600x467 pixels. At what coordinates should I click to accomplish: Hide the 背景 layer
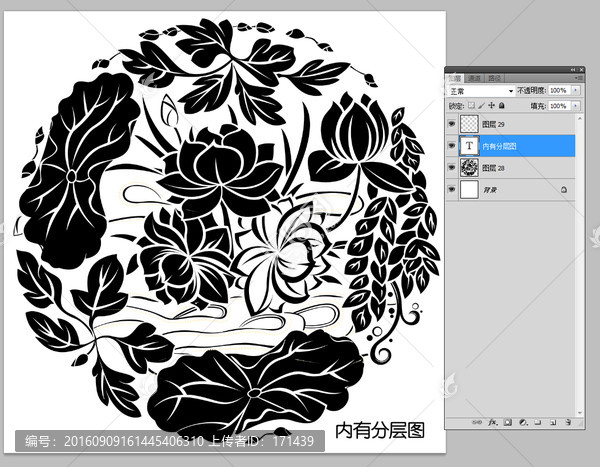pyautogui.click(x=452, y=189)
